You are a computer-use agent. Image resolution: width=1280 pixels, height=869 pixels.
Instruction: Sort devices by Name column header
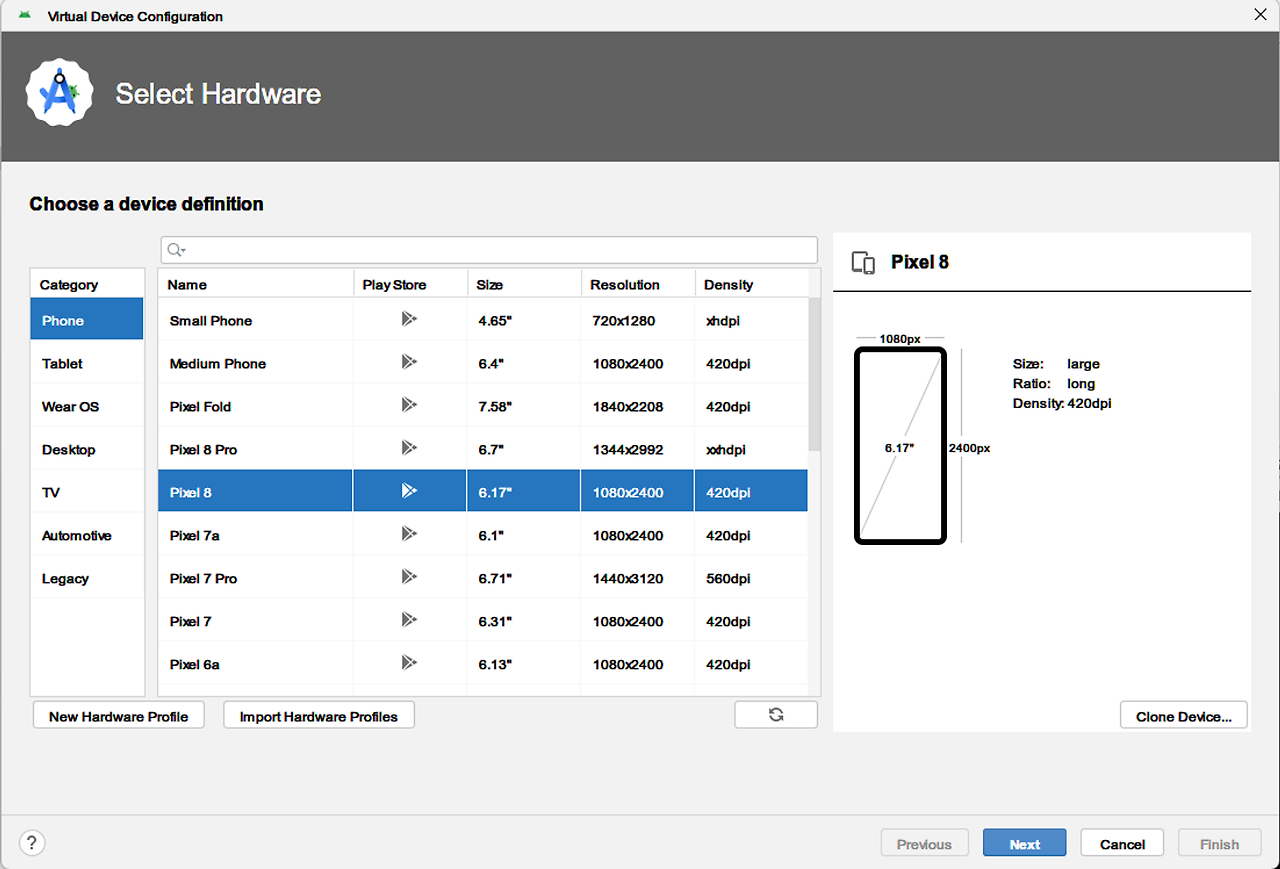pos(256,284)
